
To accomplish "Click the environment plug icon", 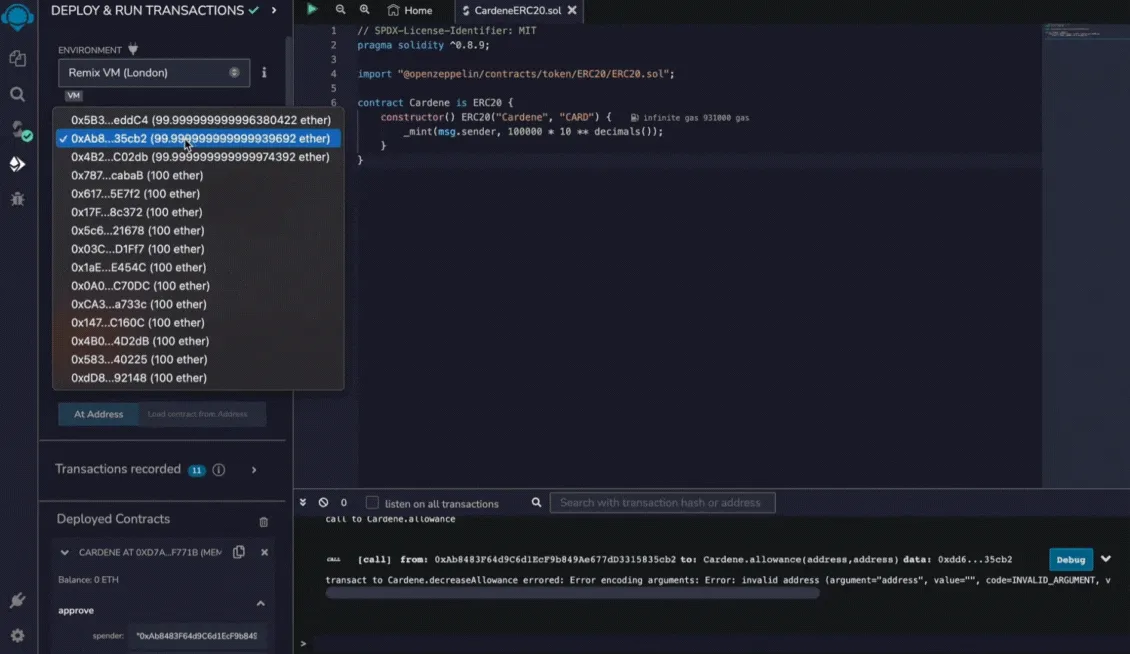I will [x=133, y=49].
